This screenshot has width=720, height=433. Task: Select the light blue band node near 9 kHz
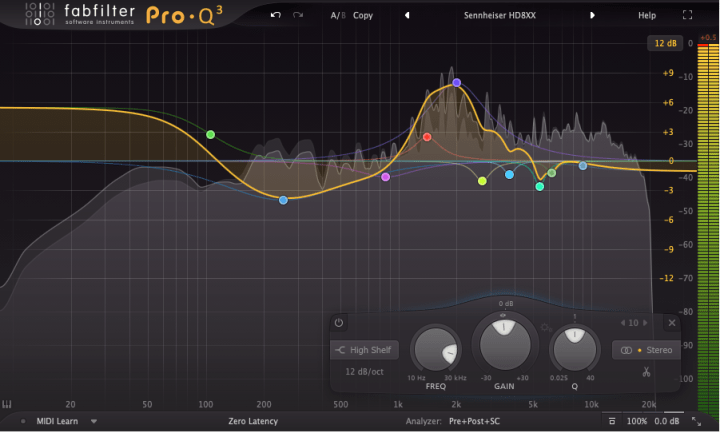click(x=583, y=166)
